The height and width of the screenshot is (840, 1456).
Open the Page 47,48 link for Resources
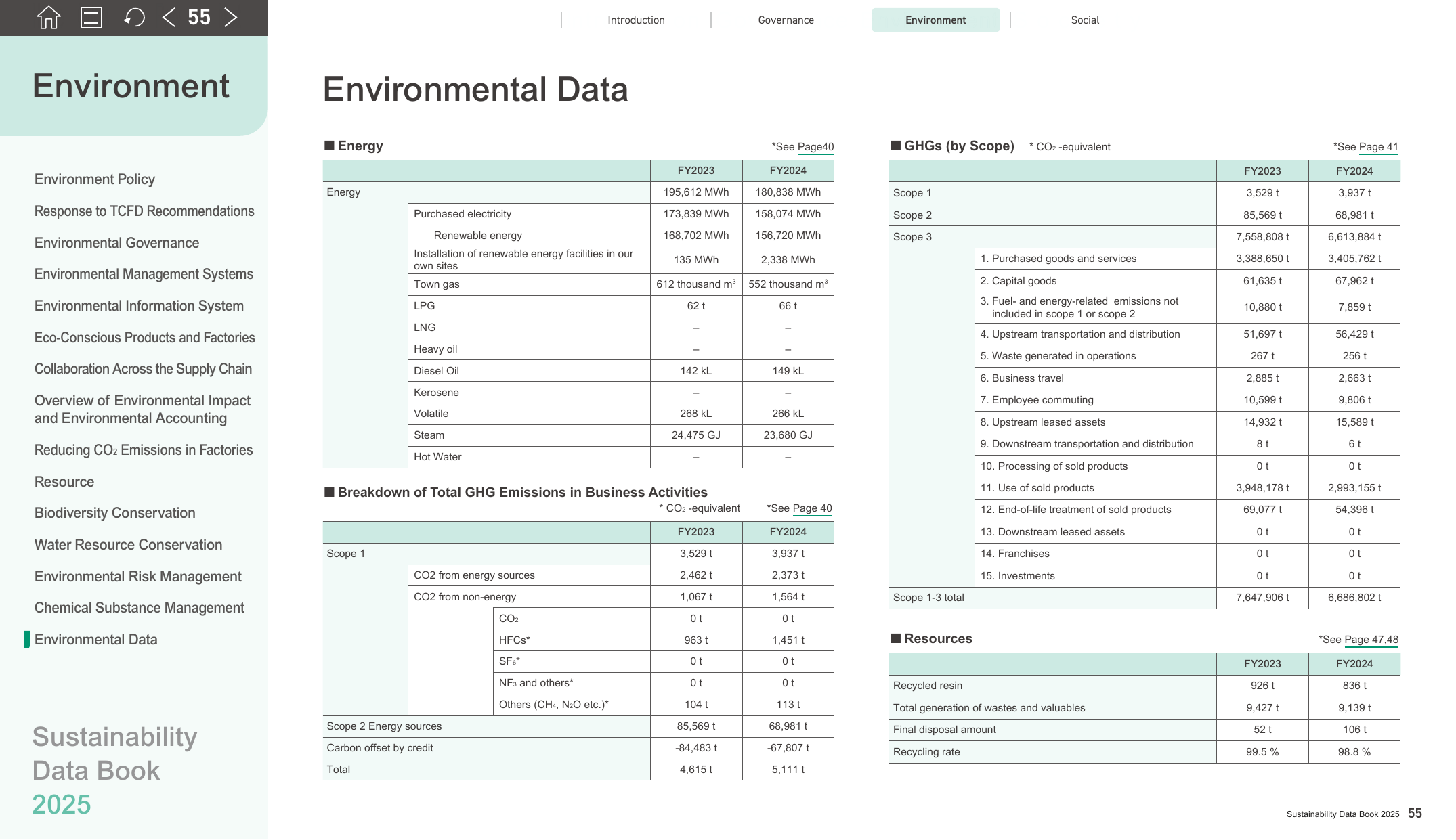coord(1371,640)
